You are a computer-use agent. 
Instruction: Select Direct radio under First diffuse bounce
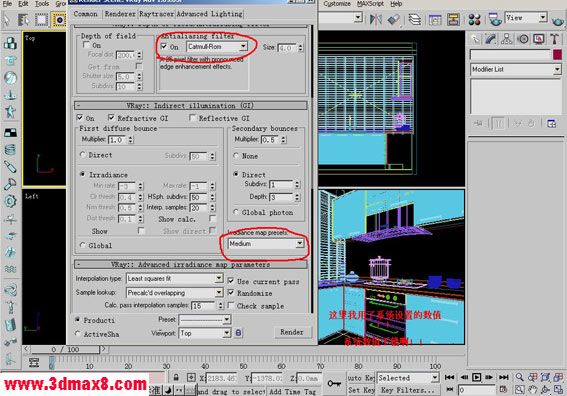(x=83, y=155)
